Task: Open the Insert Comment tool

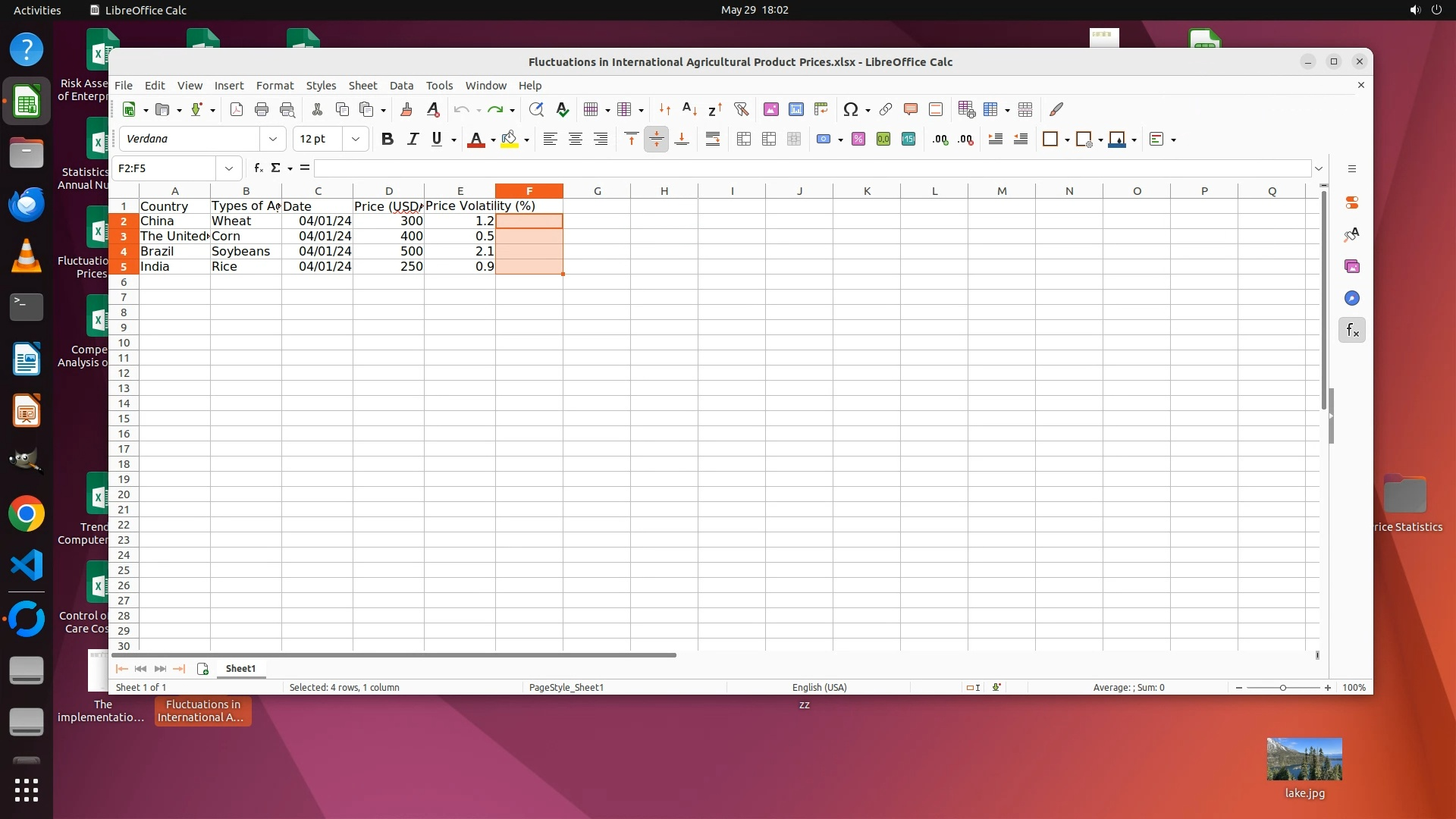Action: pyautogui.click(x=910, y=110)
